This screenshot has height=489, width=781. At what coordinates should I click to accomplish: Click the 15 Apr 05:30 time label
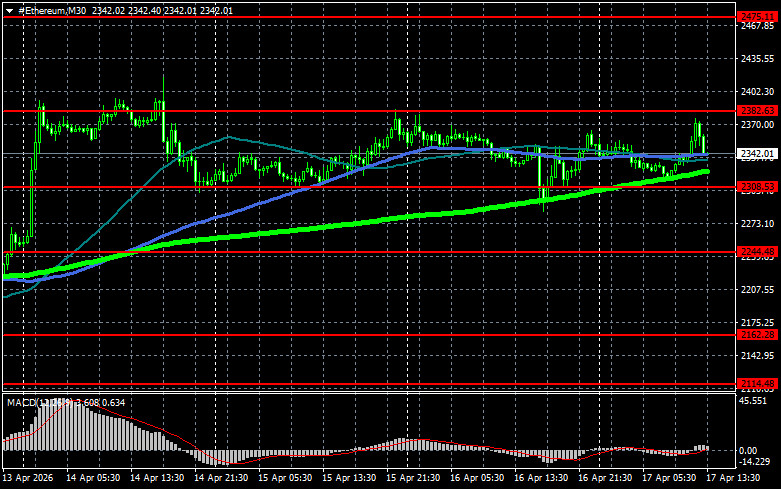(x=285, y=478)
